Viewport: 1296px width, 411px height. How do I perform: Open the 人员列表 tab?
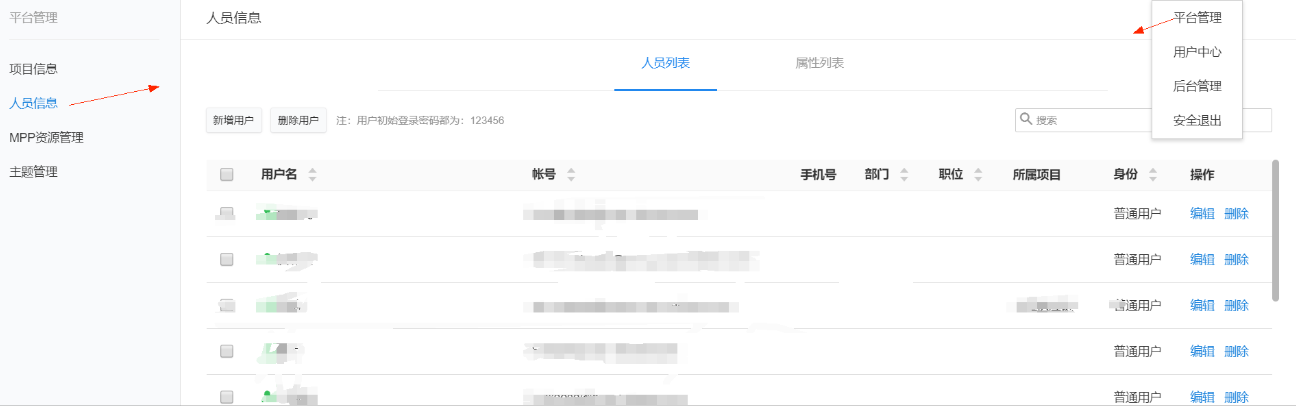pos(665,63)
